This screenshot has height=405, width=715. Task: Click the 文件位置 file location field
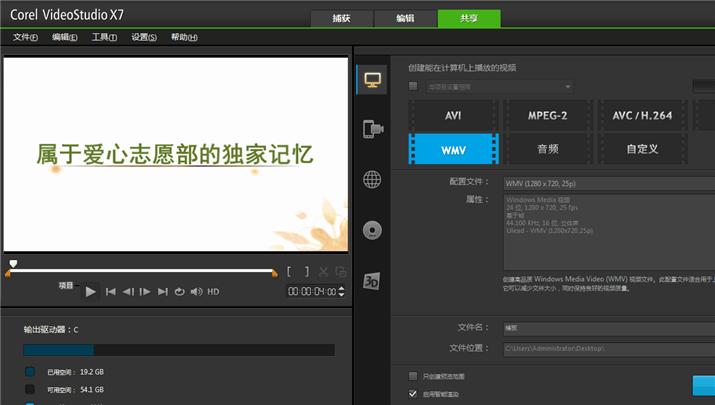point(609,348)
